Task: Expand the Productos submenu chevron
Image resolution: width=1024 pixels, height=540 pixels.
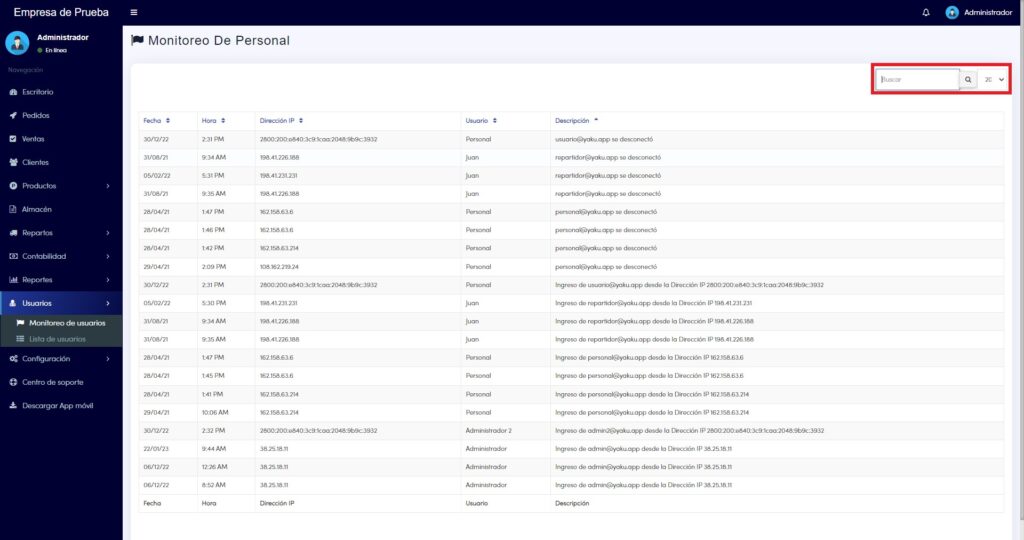Action: [108, 186]
